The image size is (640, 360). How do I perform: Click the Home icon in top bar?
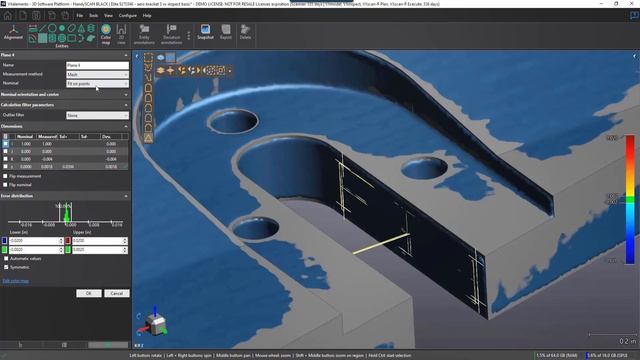coord(8,16)
